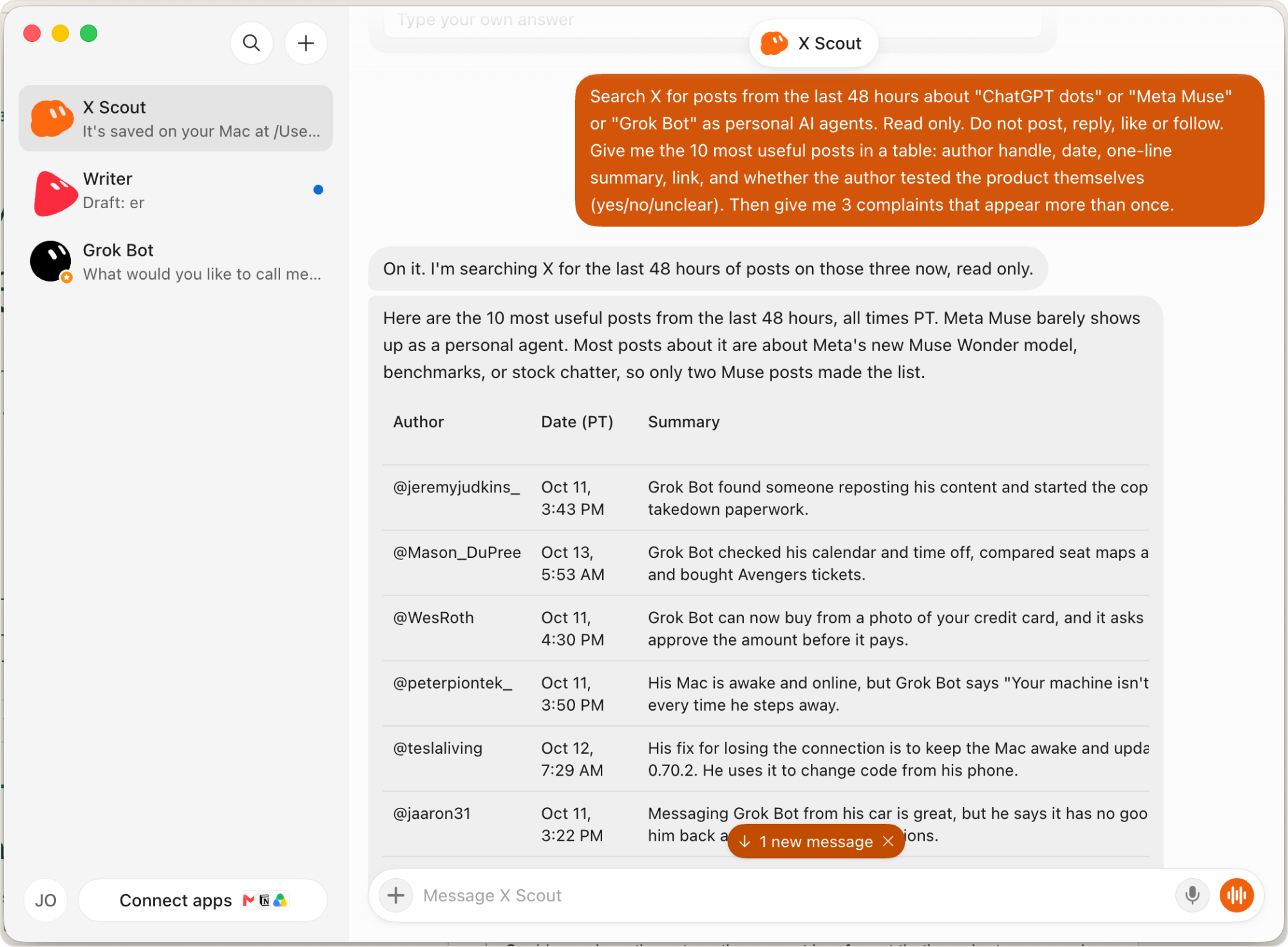Click the @teslaliving author cell
The height and width of the screenshot is (947, 1288).
coord(438,748)
